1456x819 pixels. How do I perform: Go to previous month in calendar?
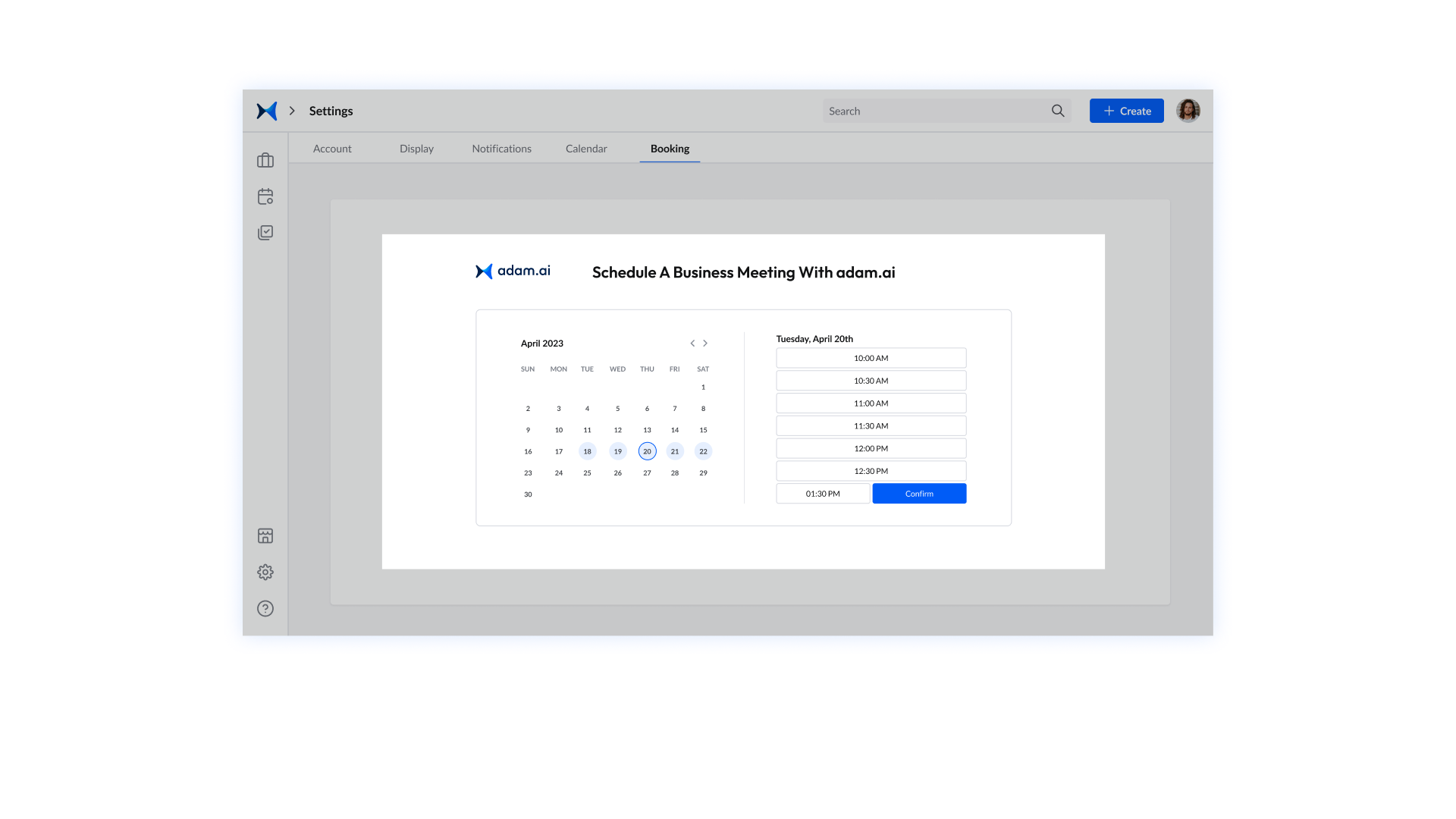[x=692, y=344]
